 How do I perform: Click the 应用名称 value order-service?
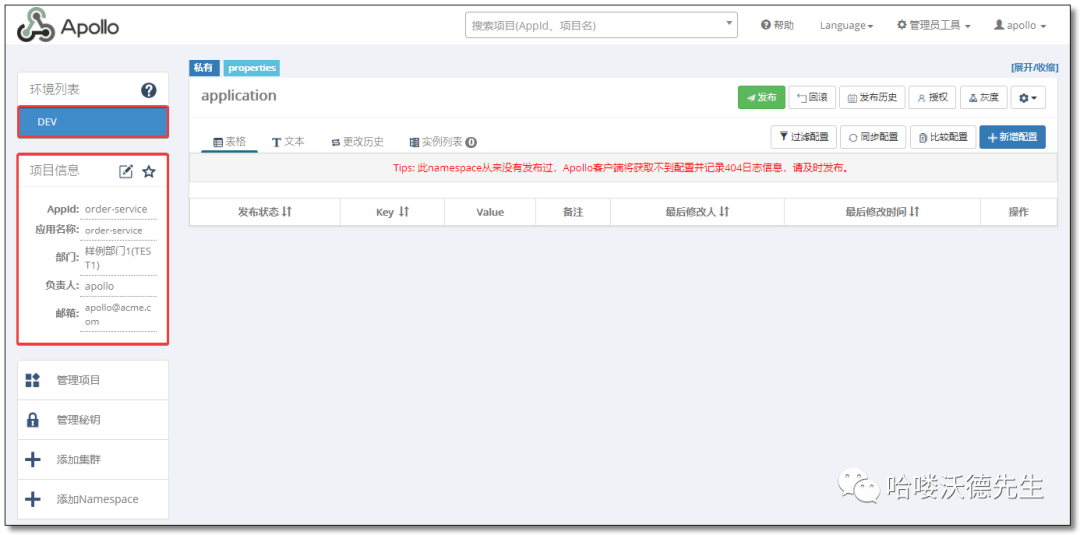click(x=114, y=230)
